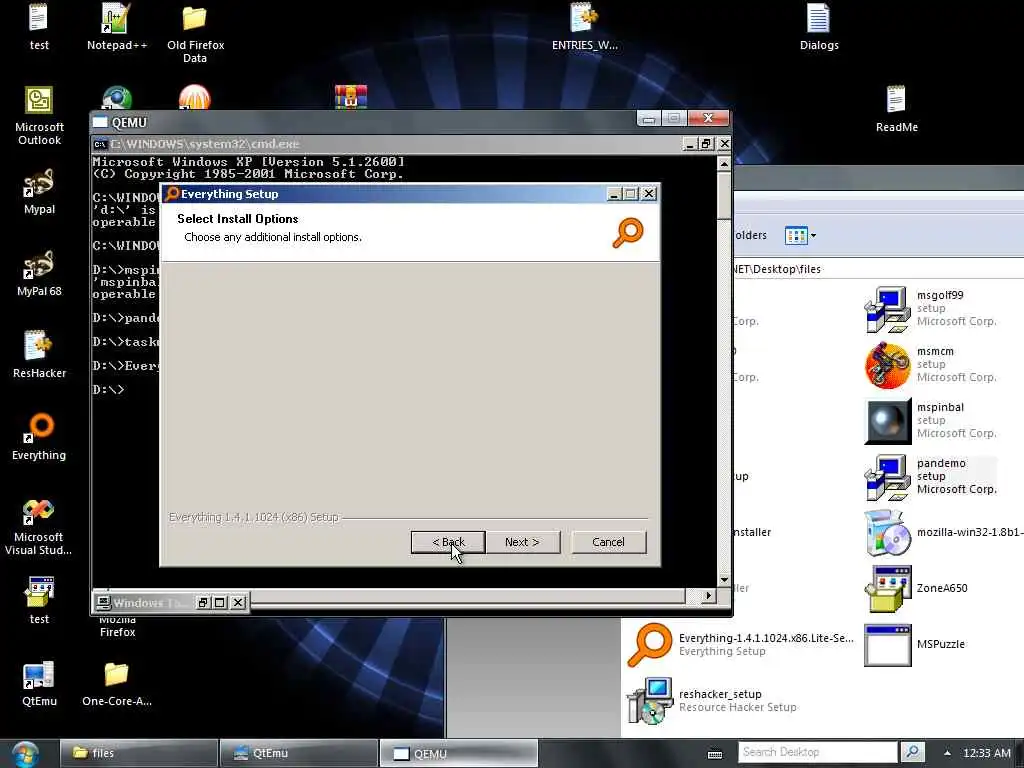Launch Microsoft Visual Studio shortcut

click(39, 526)
